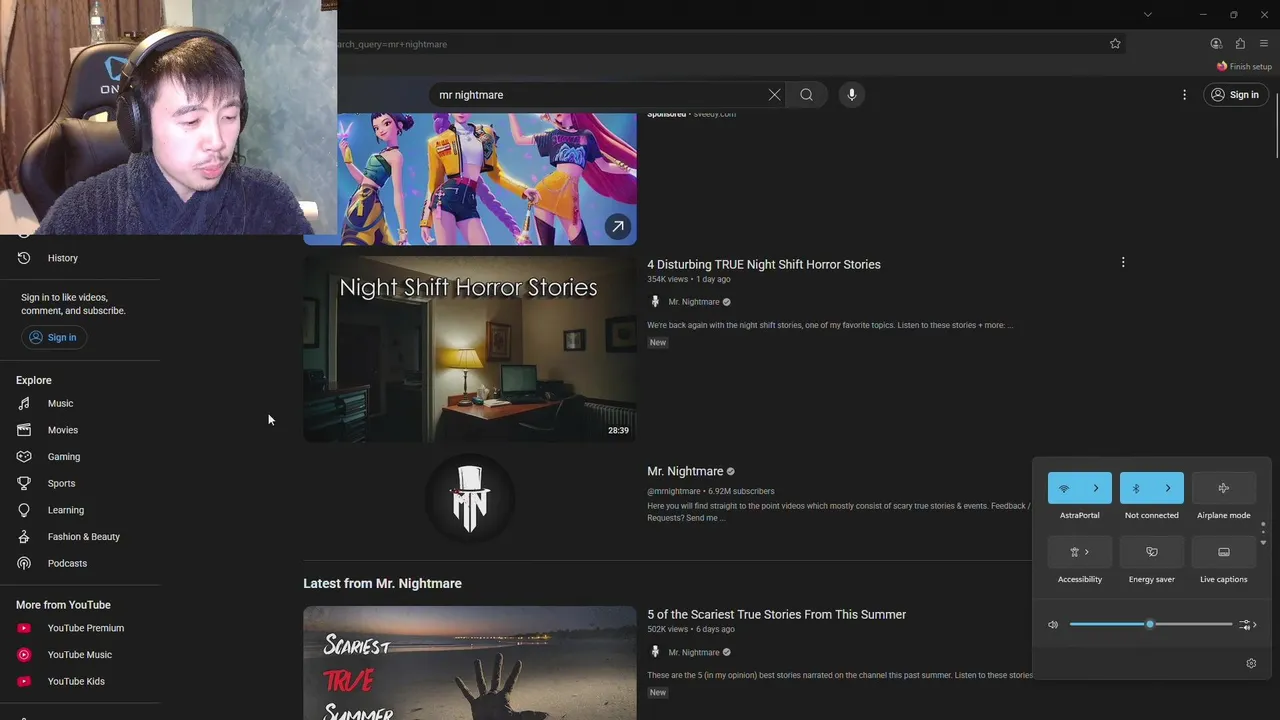Click the Podcasts icon in the sidebar
Viewport: 1280px width, 720px height.
point(24,563)
